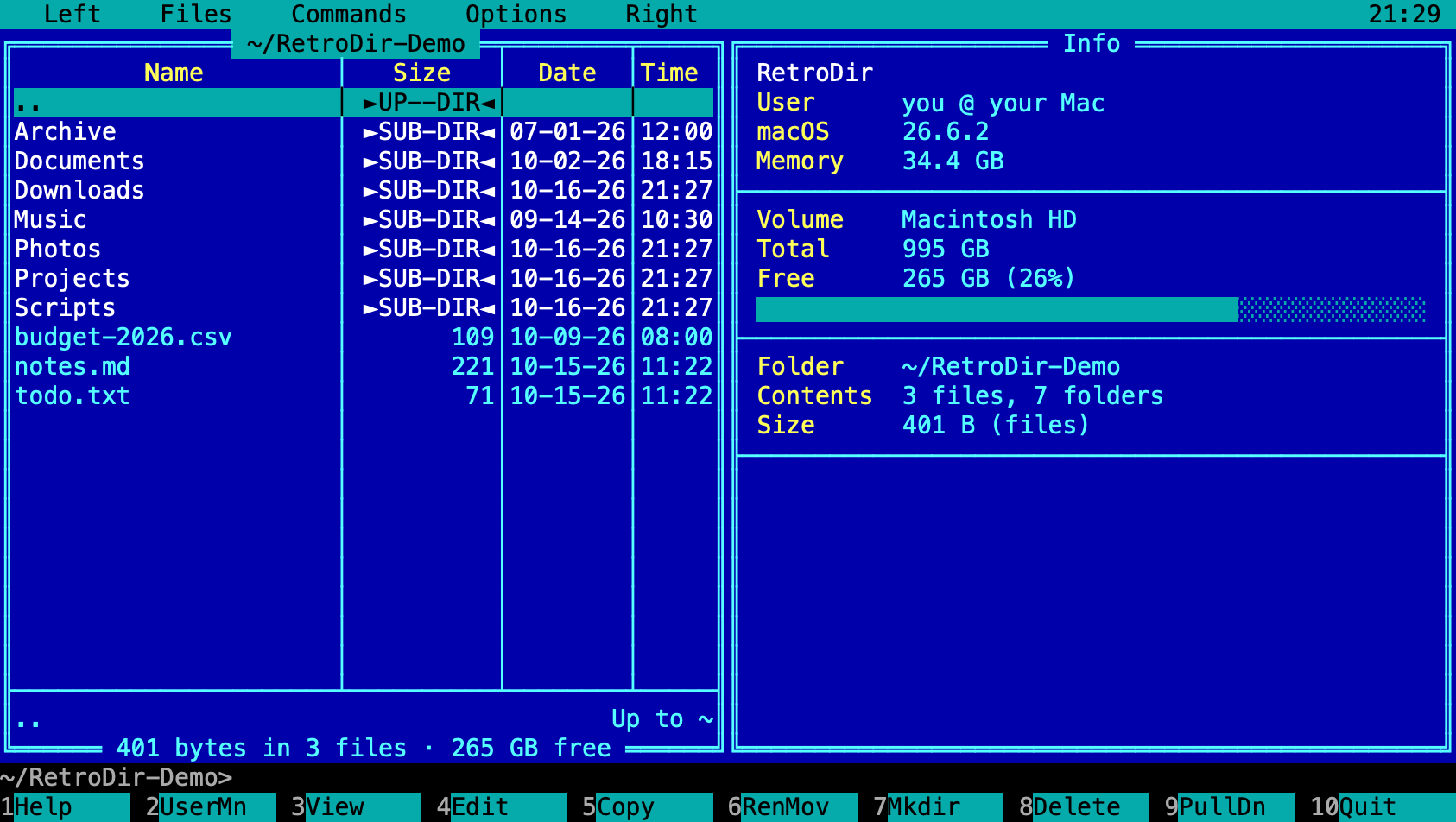Click the 5 Copy function key

click(x=648, y=807)
